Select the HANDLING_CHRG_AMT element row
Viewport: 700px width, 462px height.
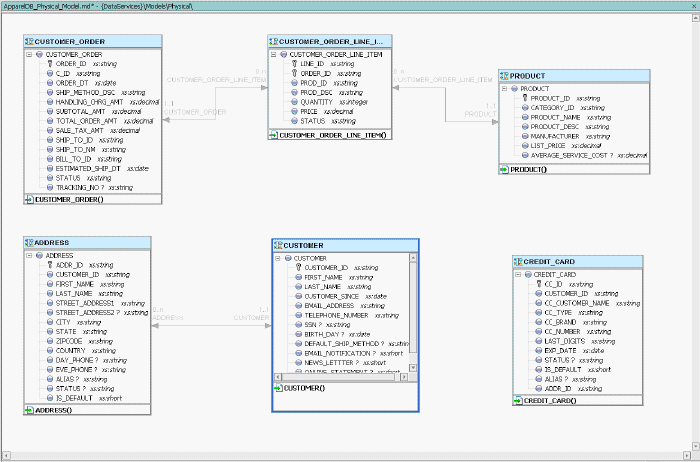pyautogui.click(x=103, y=102)
